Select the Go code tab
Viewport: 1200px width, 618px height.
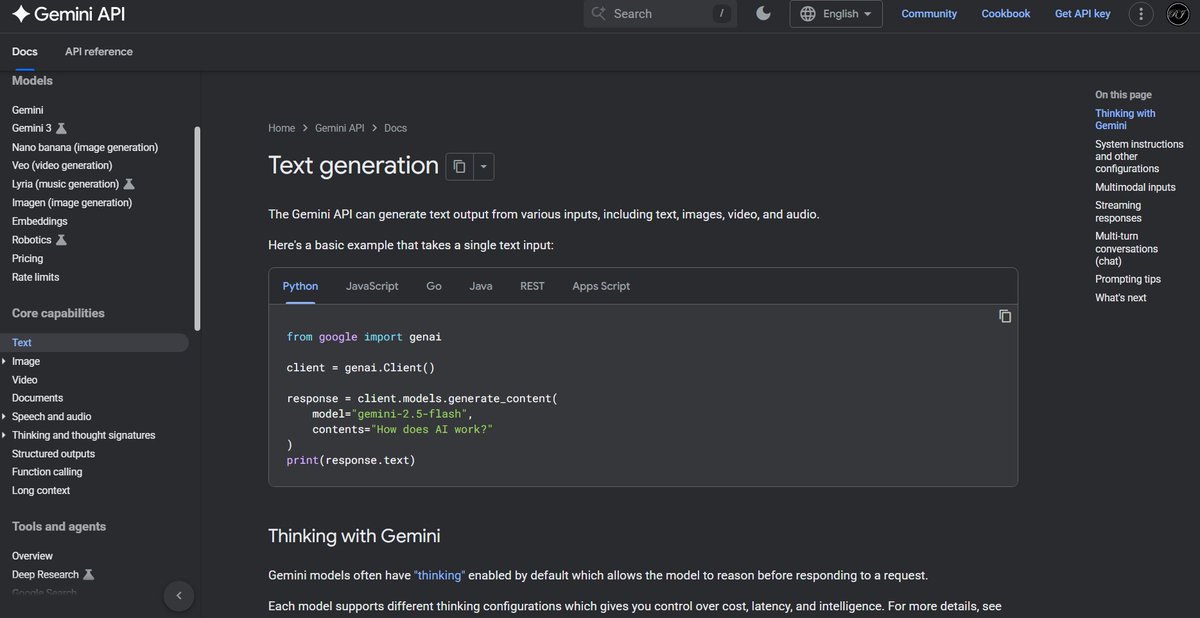coord(434,286)
